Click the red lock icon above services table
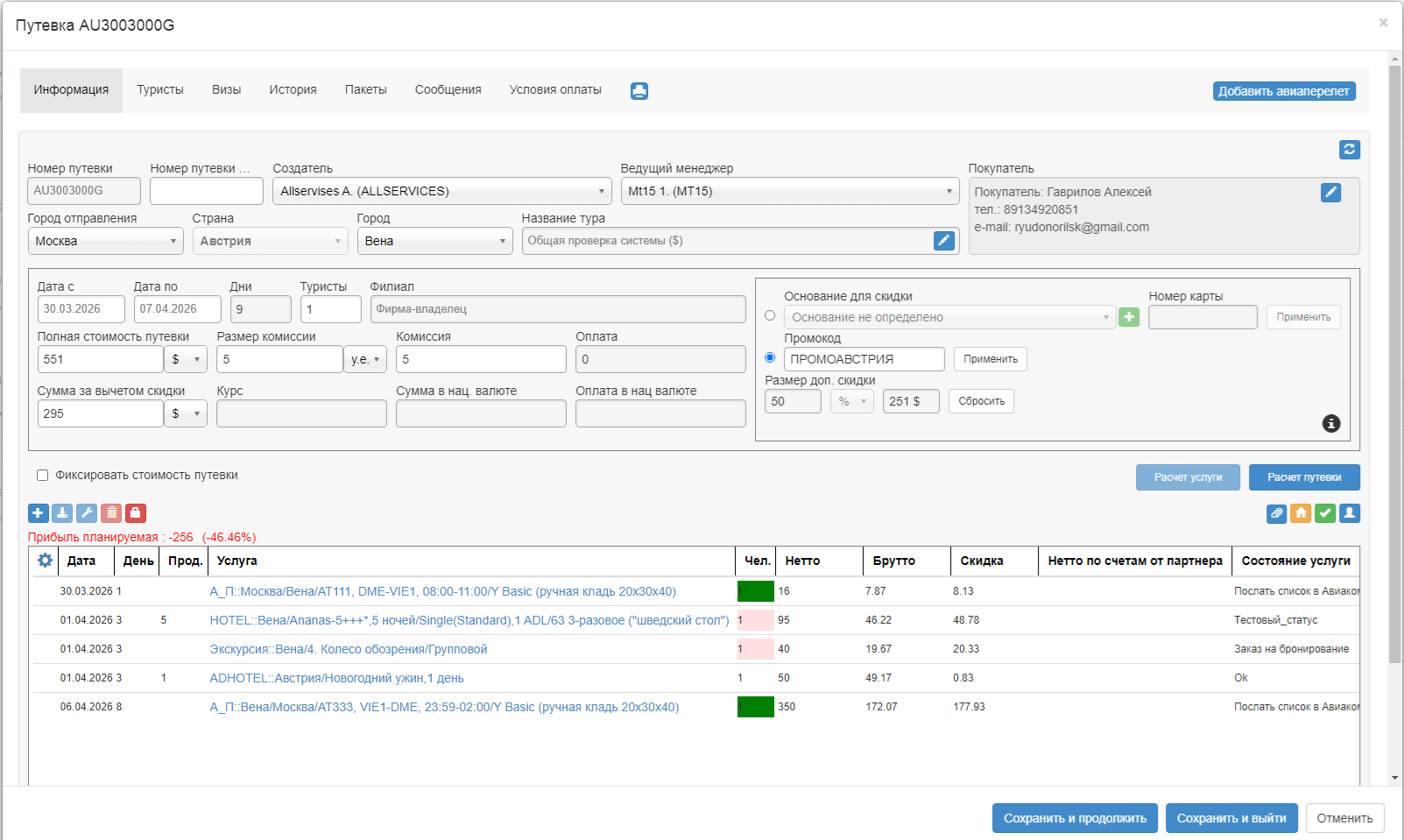The width and height of the screenshot is (1404, 840). coord(135,513)
